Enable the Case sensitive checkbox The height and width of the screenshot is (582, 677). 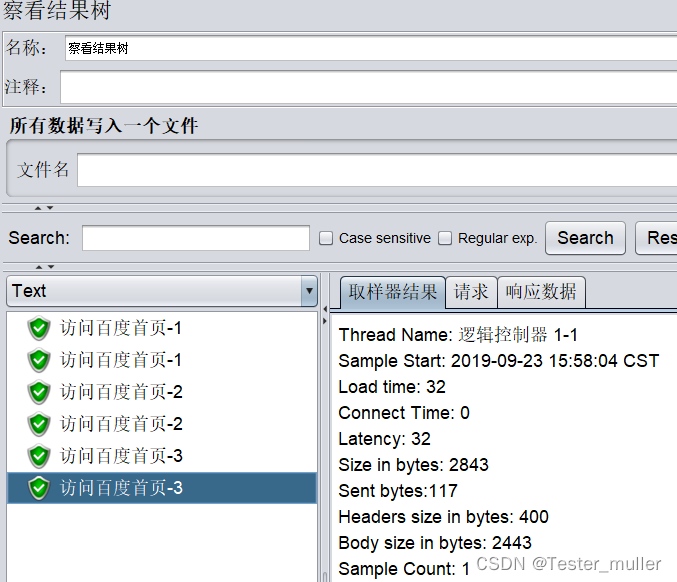pos(326,238)
